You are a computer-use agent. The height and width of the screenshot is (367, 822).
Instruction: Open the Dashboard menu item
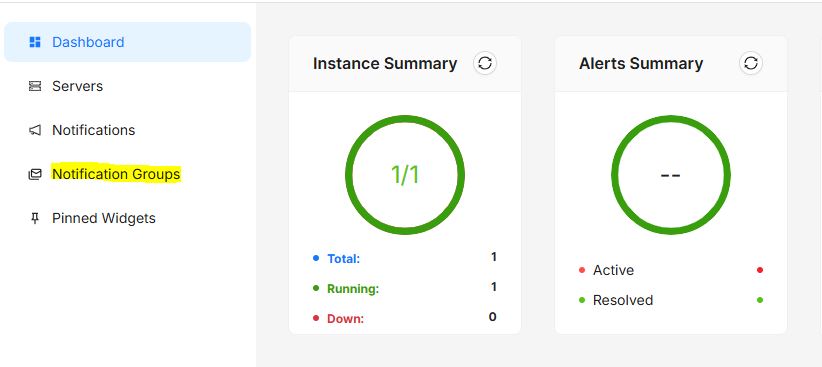click(x=127, y=42)
